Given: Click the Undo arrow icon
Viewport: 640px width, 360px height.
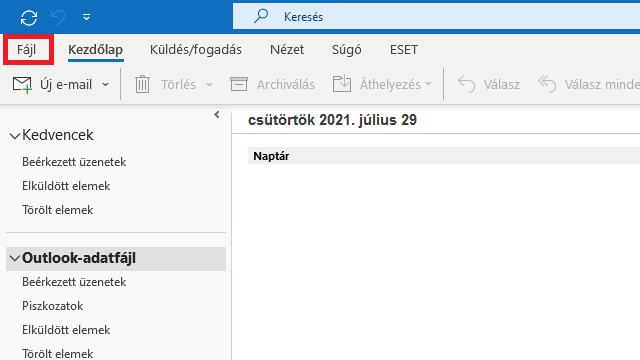Looking at the screenshot, I should [x=58, y=18].
